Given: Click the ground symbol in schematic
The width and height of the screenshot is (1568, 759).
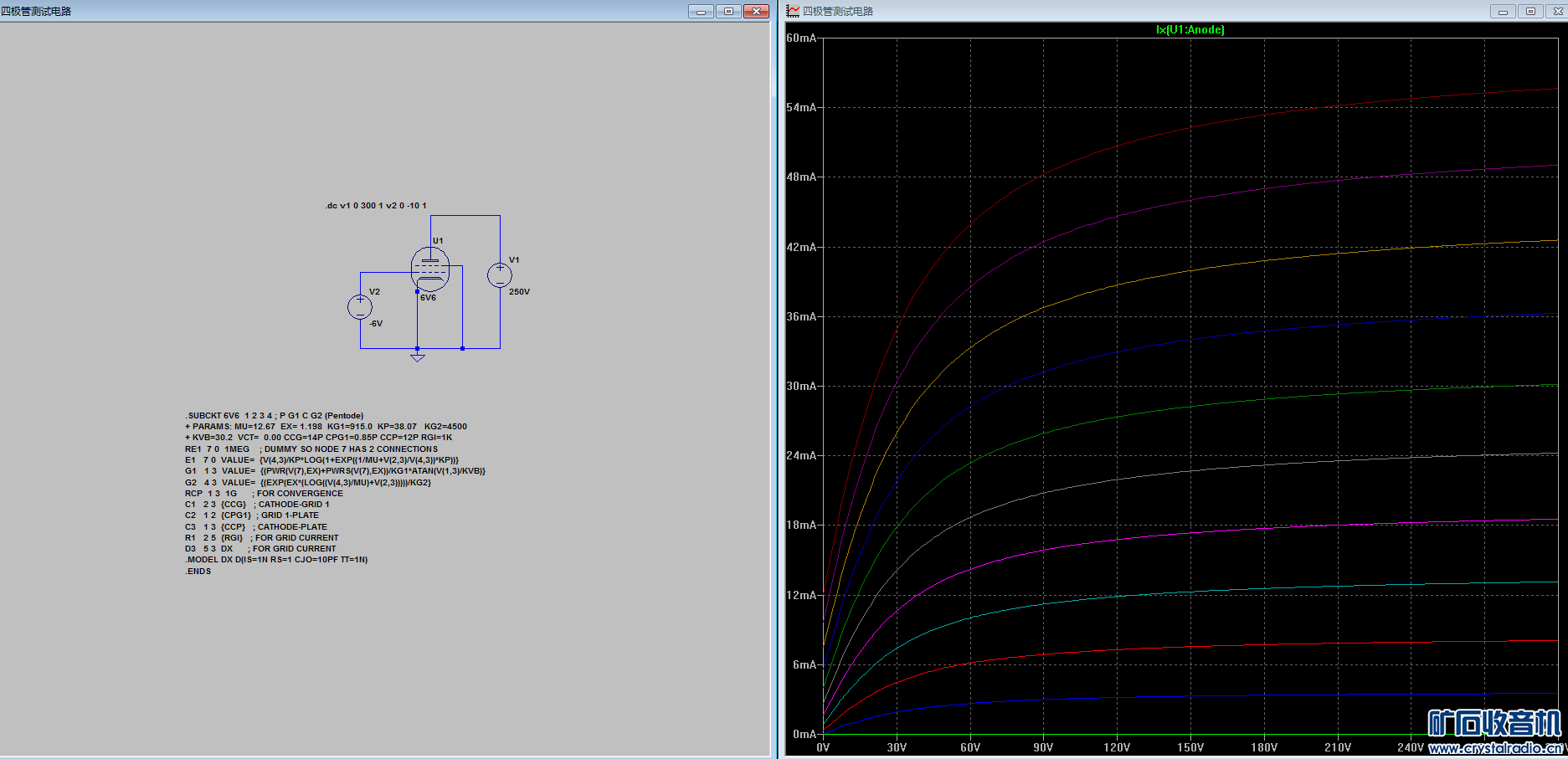Looking at the screenshot, I should click(x=418, y=358).
